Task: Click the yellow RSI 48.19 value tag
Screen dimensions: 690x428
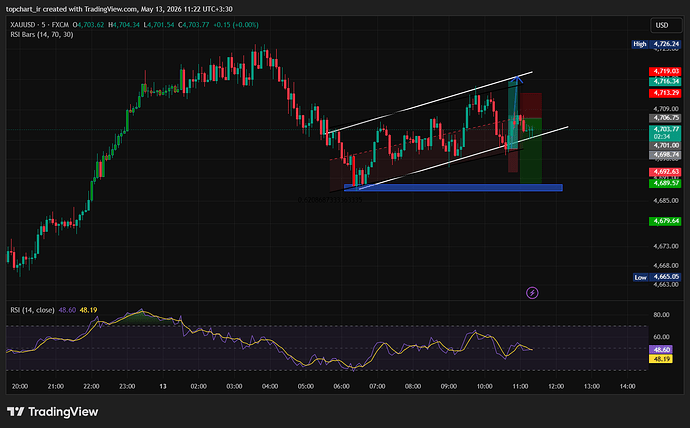Action: click(x=661, y=359)
